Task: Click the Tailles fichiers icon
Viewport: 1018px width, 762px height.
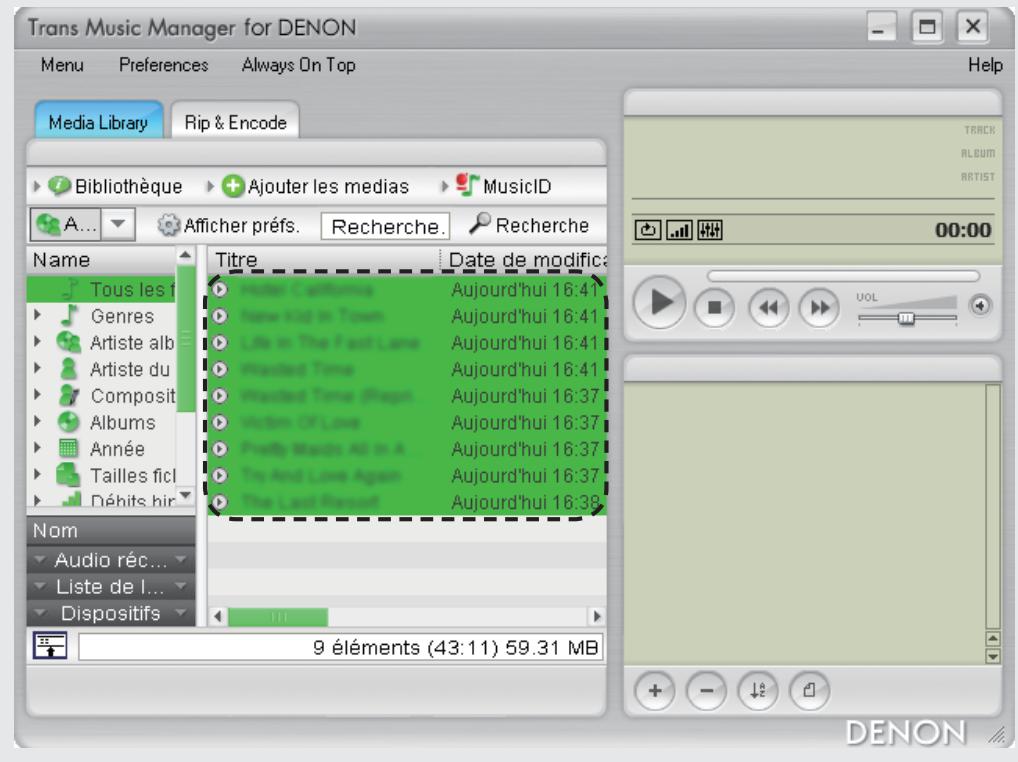Action: [68, 475]
